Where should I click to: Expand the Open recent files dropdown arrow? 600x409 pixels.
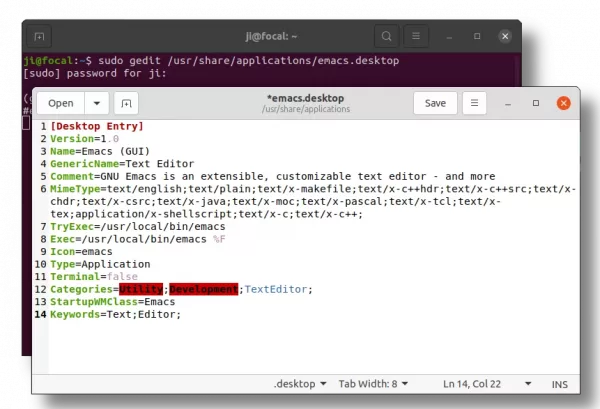97,103
